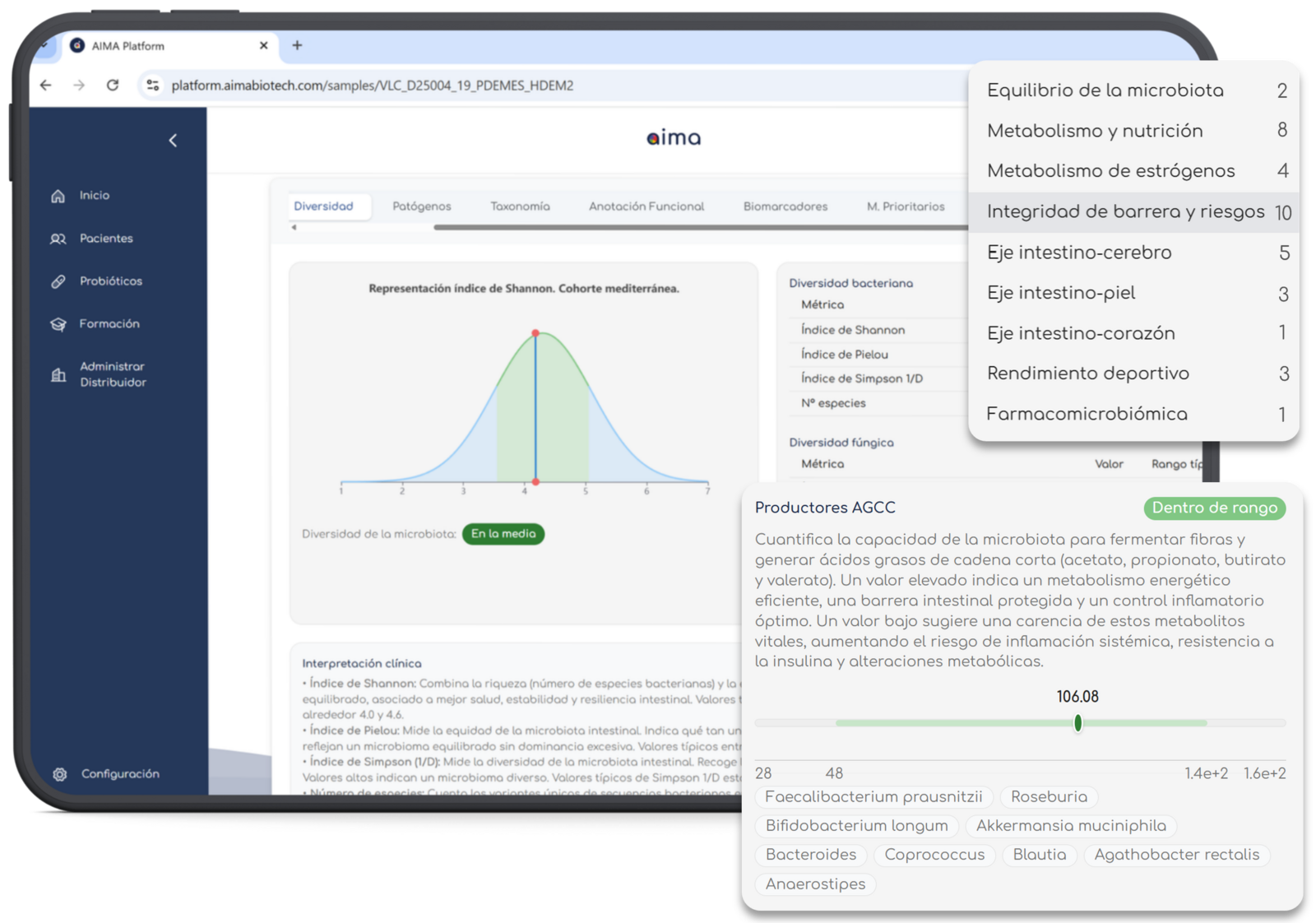
Task: Click the Bifidobacterium longum chip
Action: 856,826
